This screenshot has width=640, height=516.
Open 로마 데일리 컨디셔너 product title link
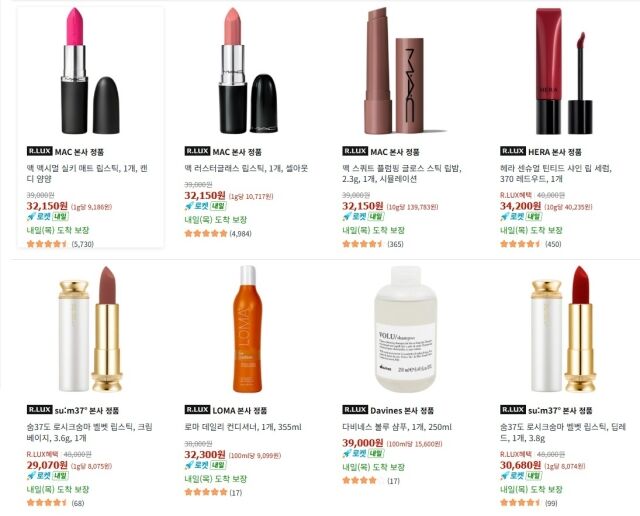[243, 427]
